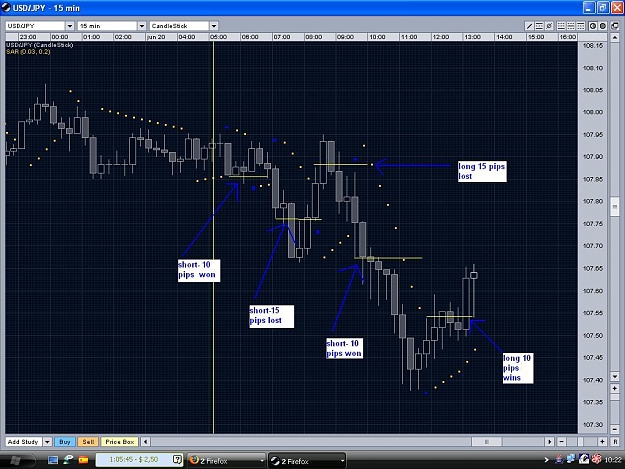Click the zoom slider handle
625x469 pixels.
[582, 442]
